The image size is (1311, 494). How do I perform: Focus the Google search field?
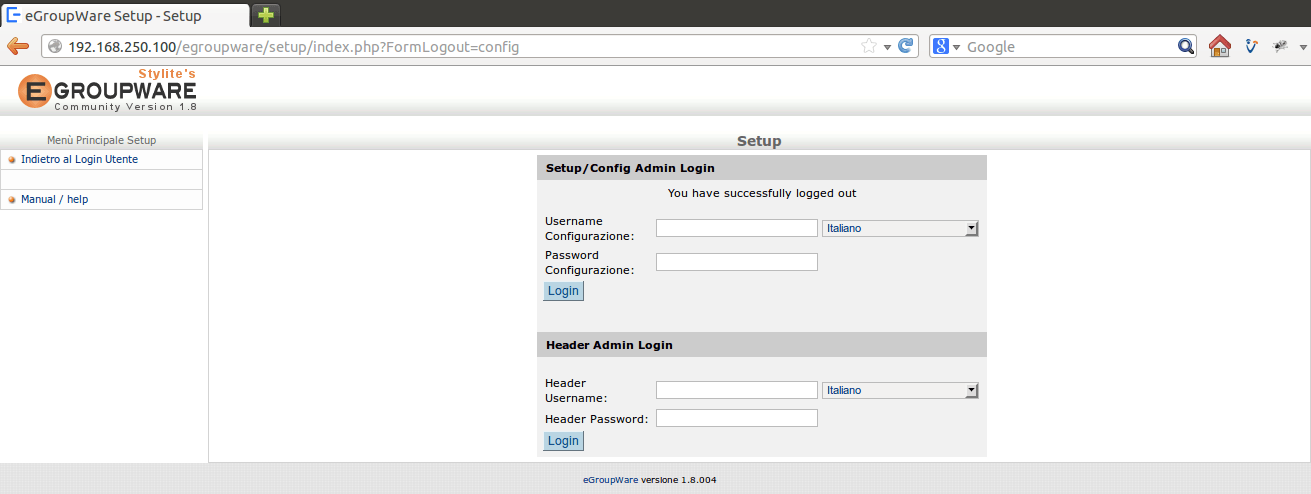coord(1068,46)
